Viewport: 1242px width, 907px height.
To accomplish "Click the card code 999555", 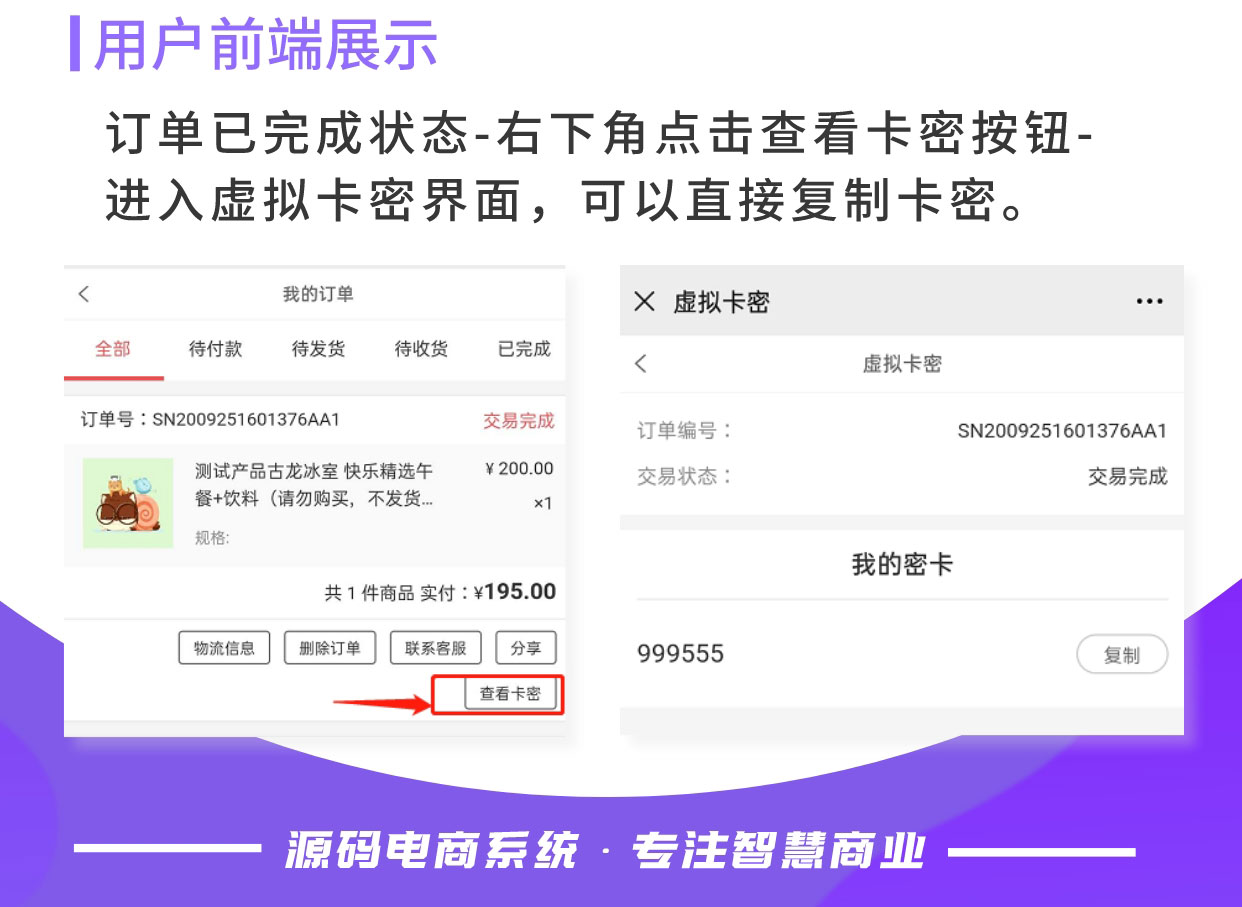I will 681,653.
